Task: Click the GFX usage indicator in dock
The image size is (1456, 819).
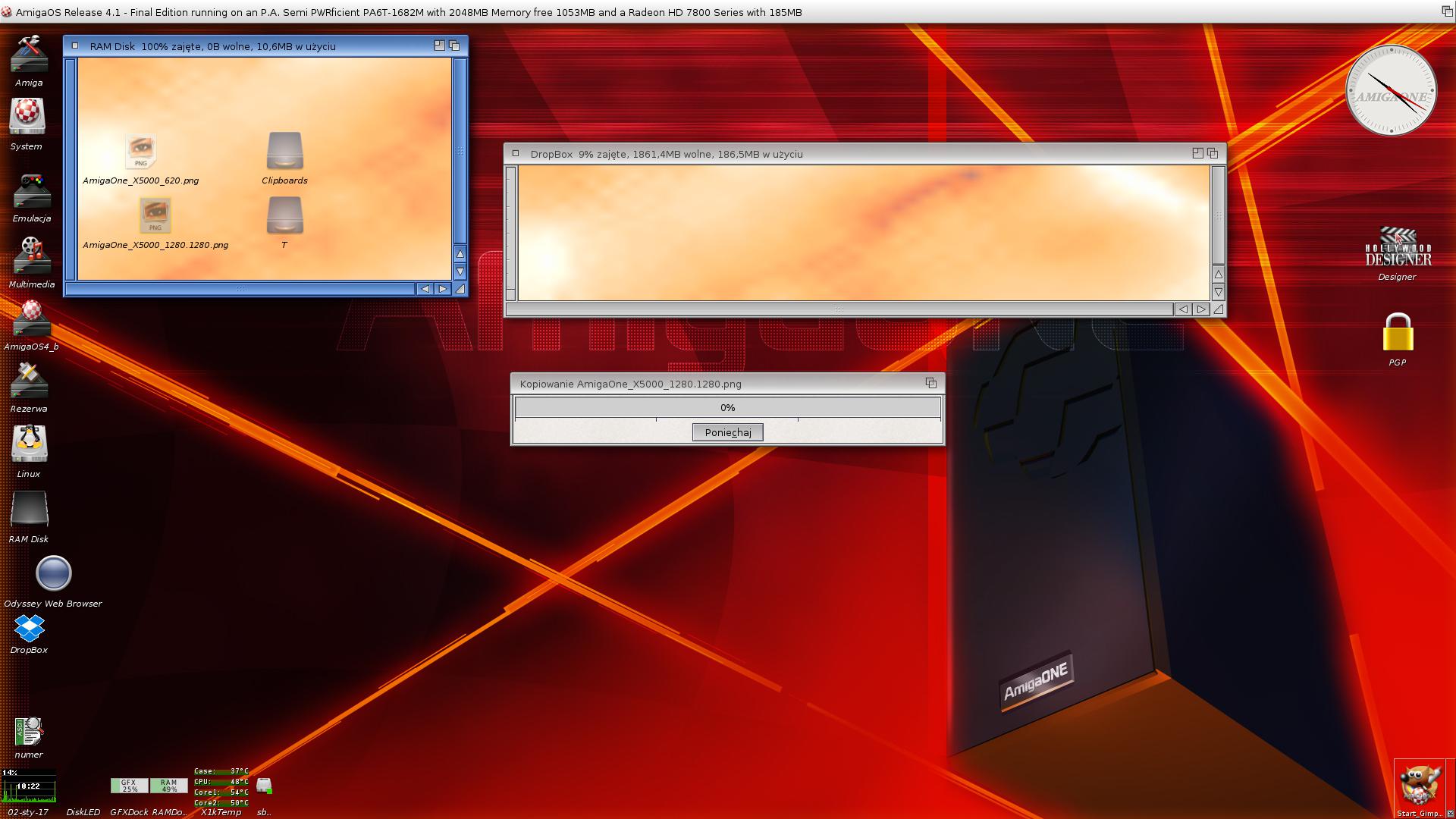Action: [130, 786]
